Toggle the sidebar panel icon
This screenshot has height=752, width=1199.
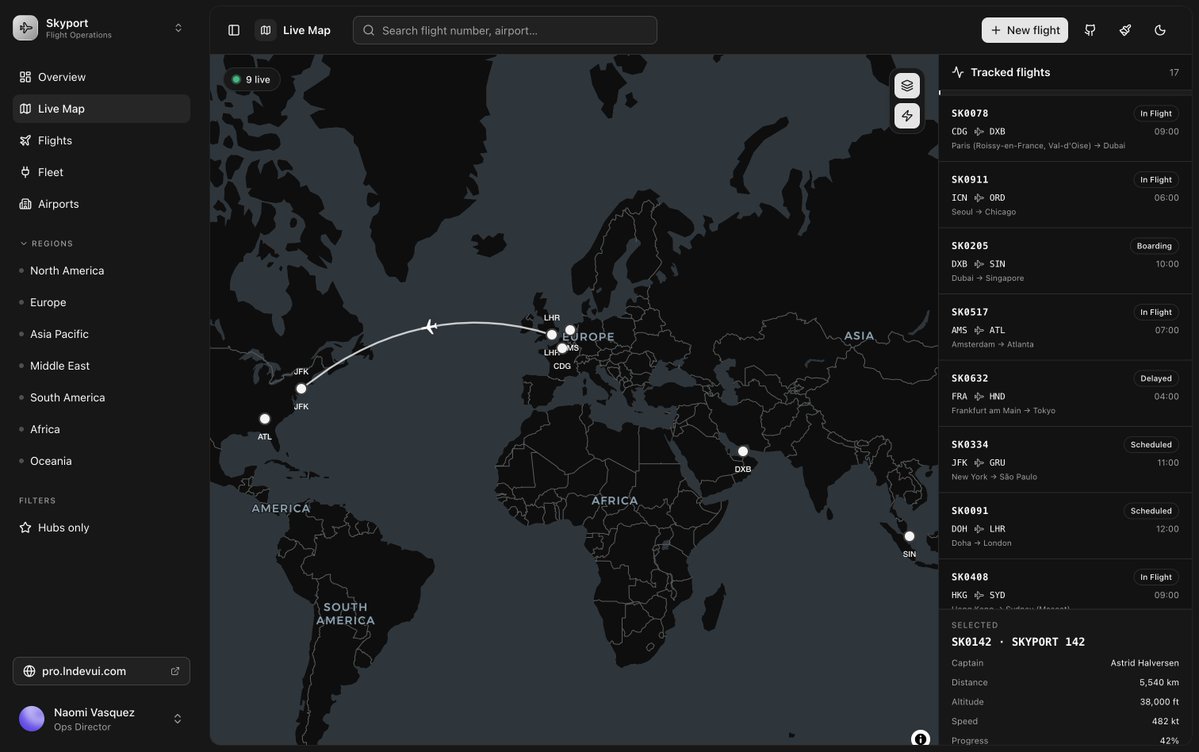coord(234,30)
